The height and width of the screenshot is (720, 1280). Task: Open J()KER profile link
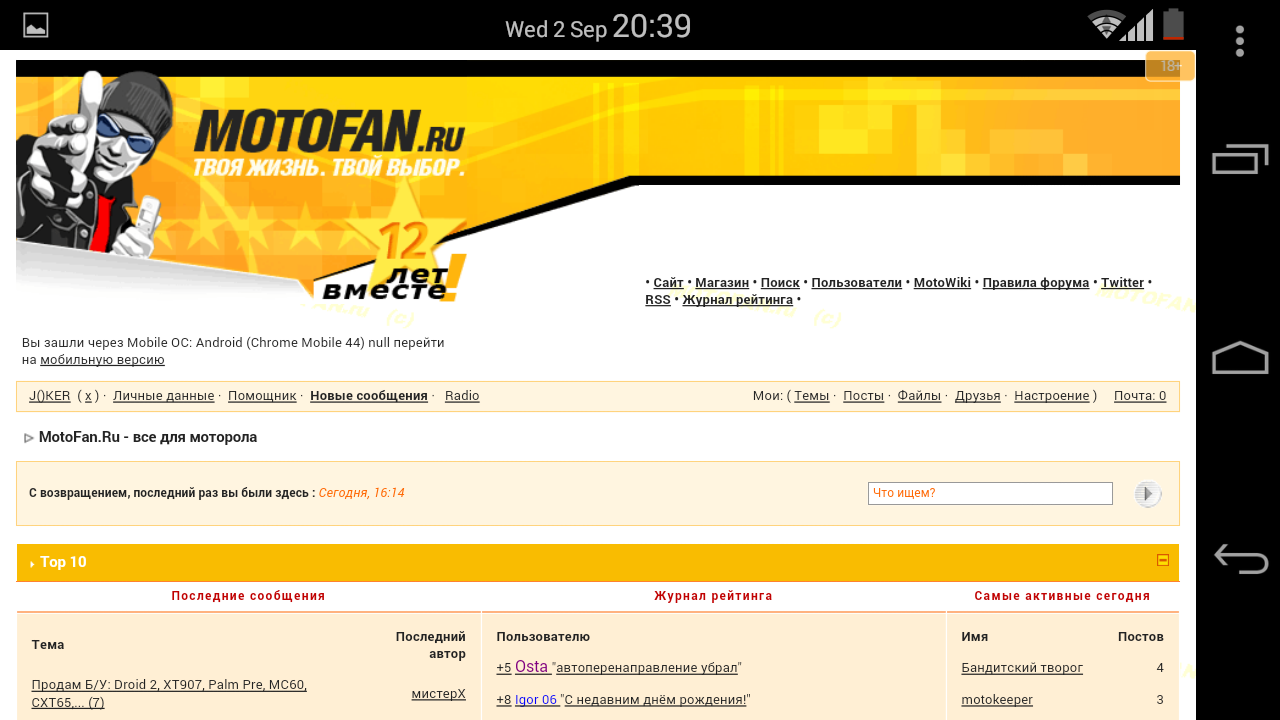(50, 396)
